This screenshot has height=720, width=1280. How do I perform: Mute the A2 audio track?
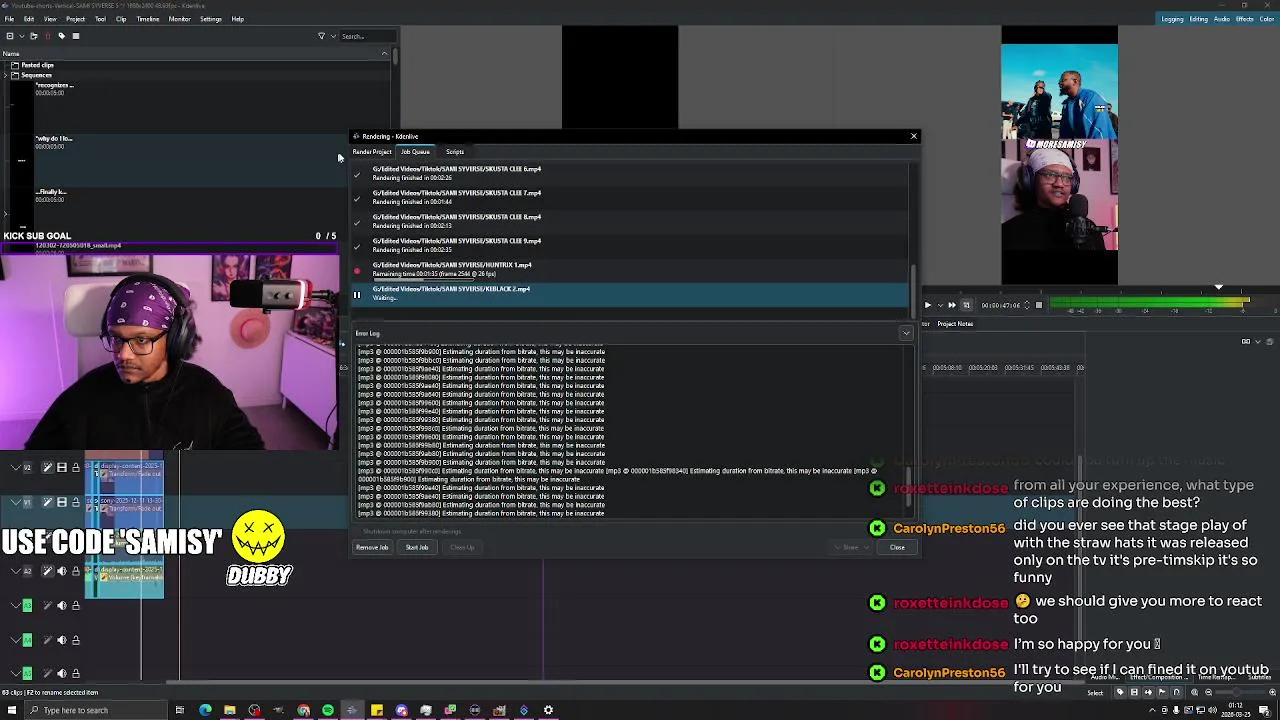(x=61, y=571)
